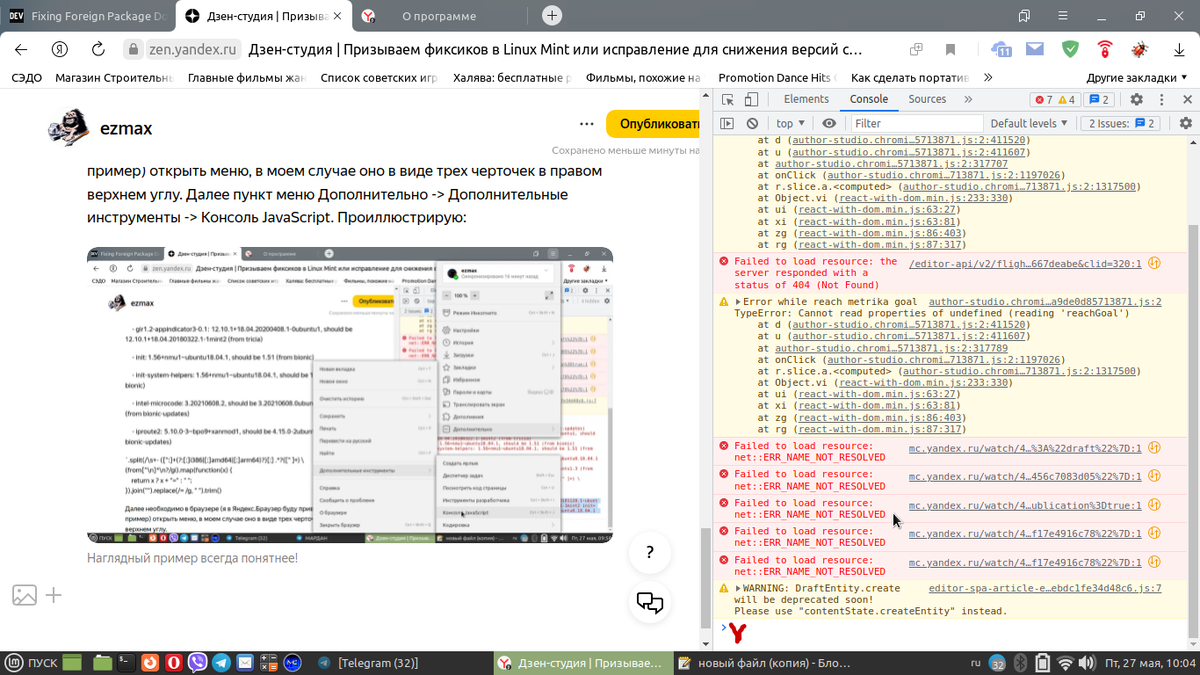The height and width of the screenshot is (675, 1200).
Task: Click the embedded screenshot image in article
Action: pos(349,395)
